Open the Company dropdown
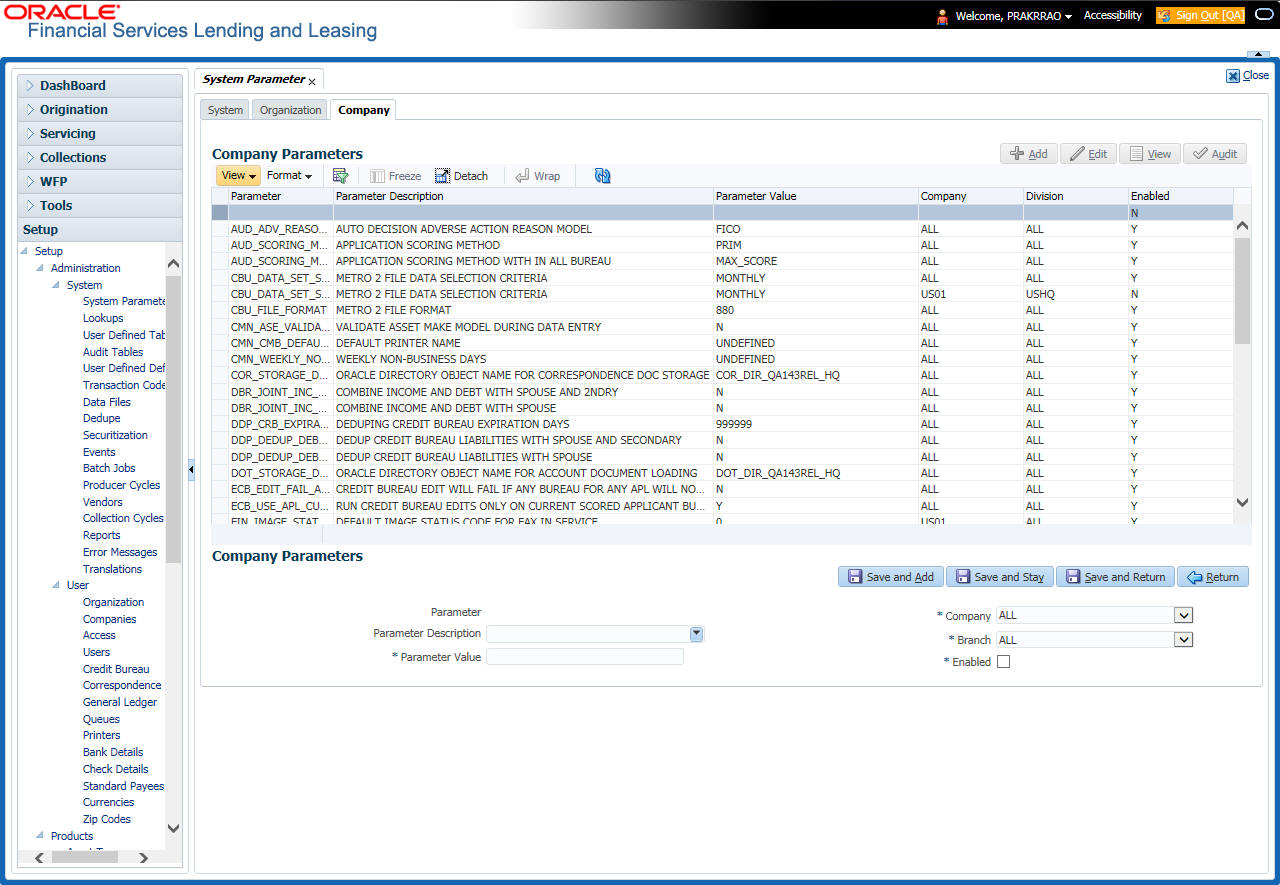1280x885 pixels. tap(1184, 616)
